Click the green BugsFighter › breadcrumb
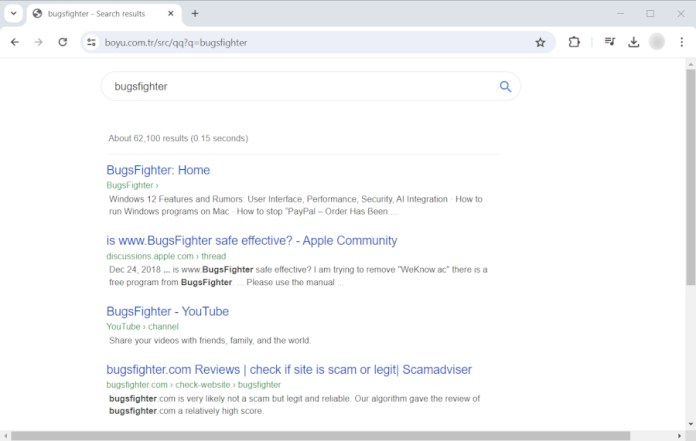 pos(132,185)
